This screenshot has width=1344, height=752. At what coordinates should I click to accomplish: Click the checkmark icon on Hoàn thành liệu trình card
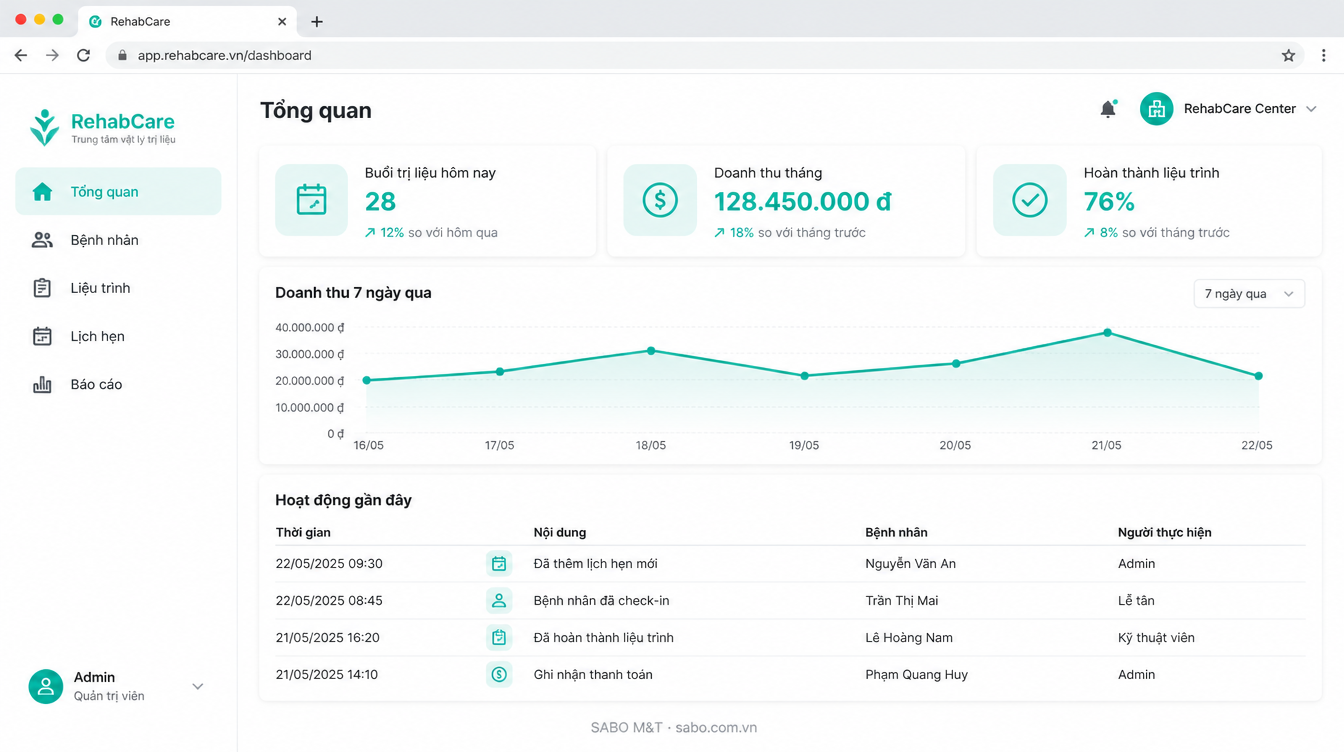[1030, 200]
